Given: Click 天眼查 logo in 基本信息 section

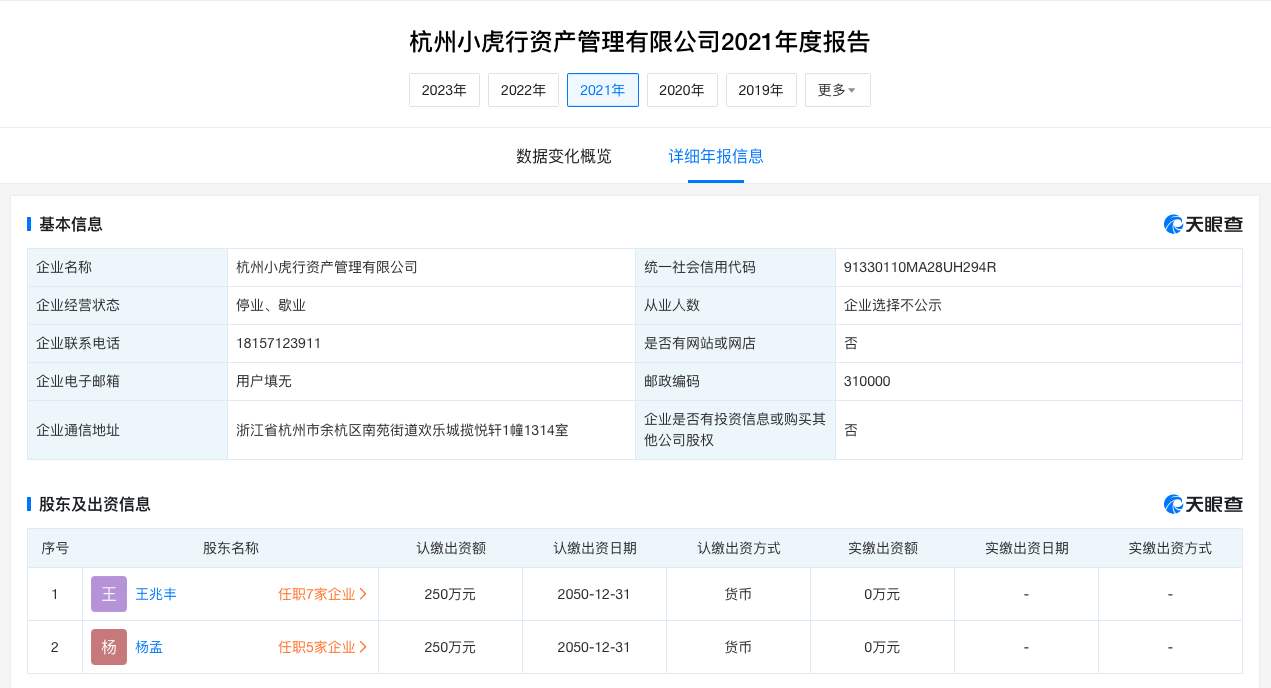Looking at the screenshot, I should click(x=1203, y=224).
